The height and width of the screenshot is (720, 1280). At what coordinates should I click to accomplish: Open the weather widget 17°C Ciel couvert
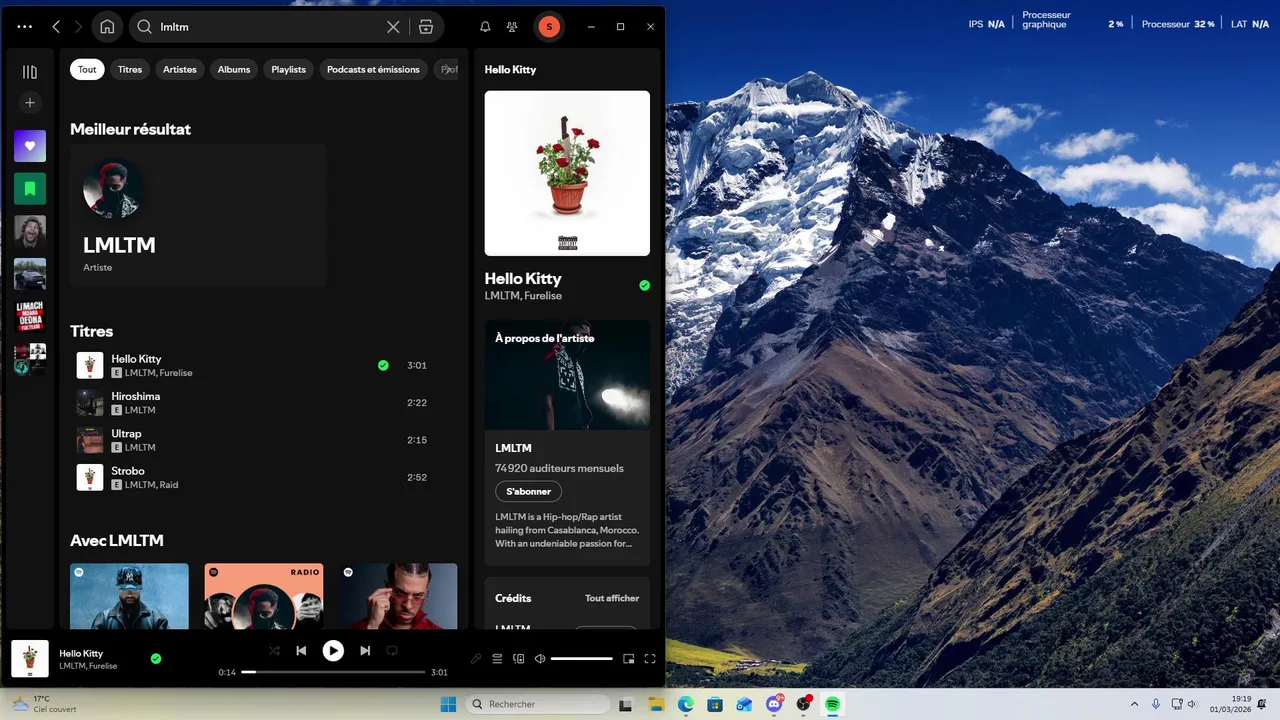(x=45, y=704)
